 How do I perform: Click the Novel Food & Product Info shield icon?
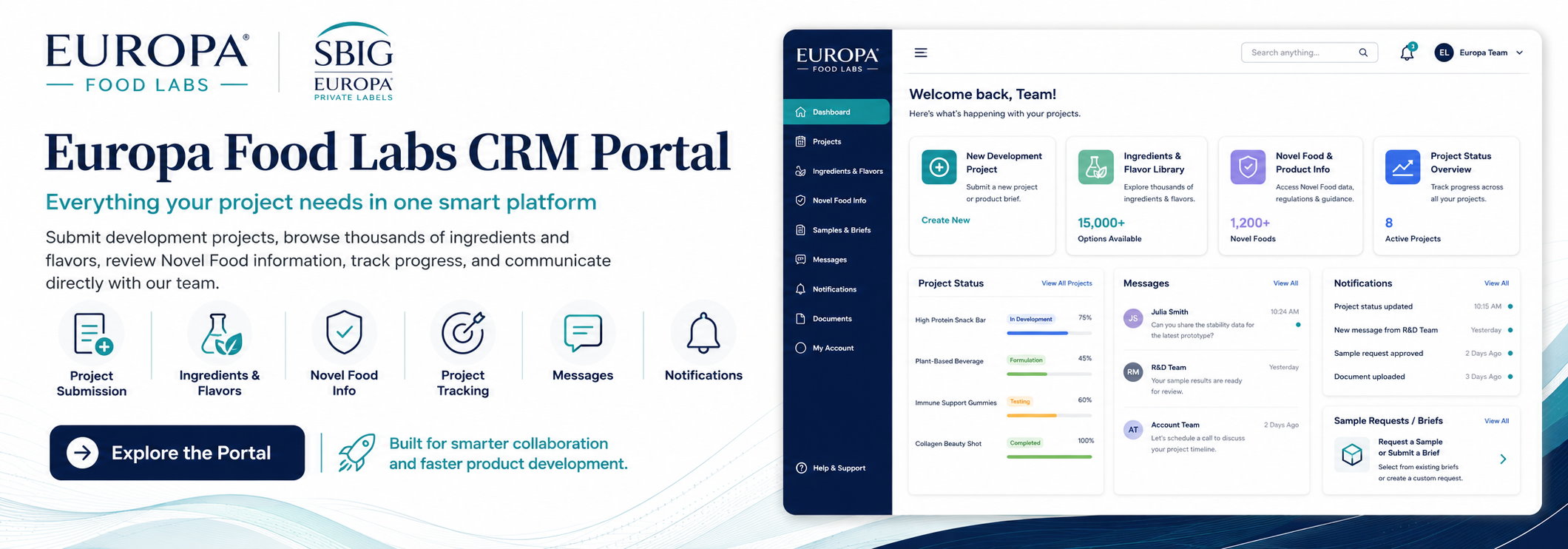pos(1248,167)
